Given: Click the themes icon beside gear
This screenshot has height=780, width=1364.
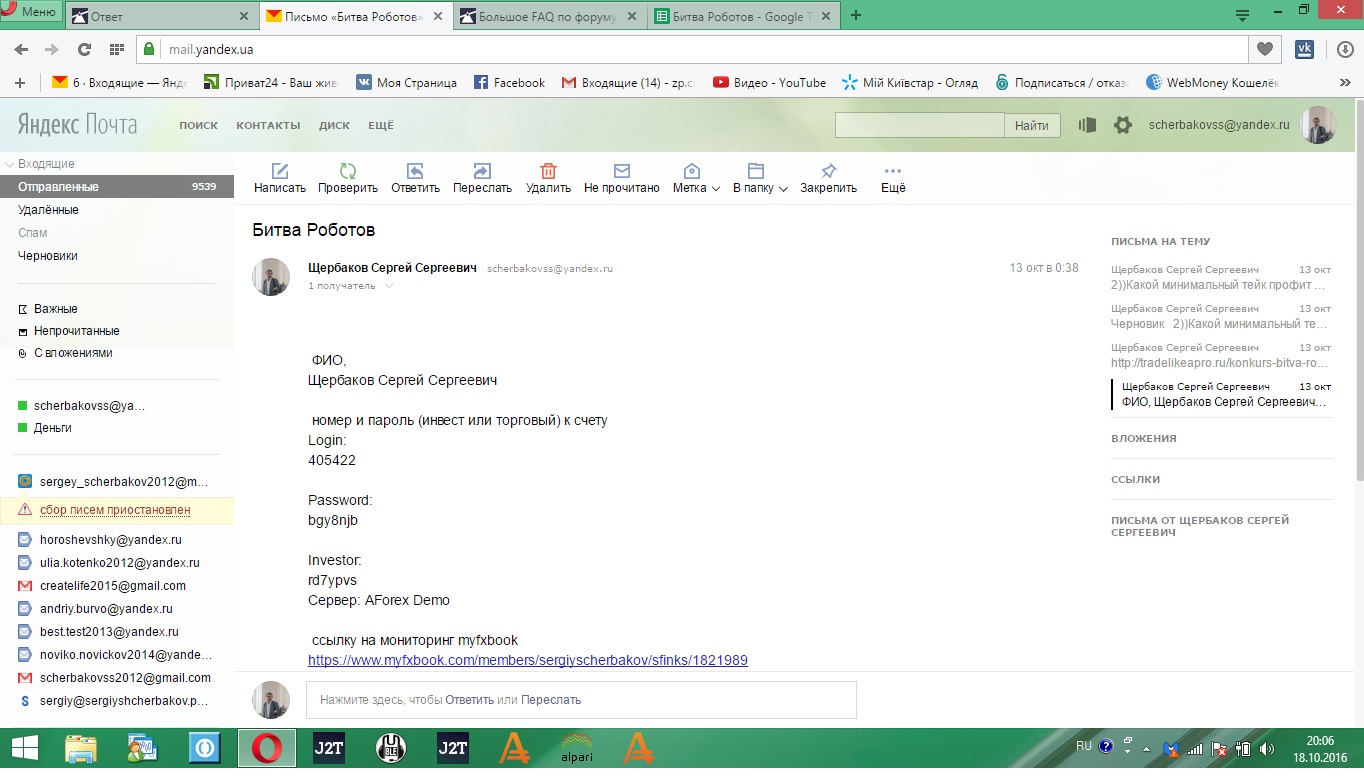Looking at the screenshot, I should click(x=1087, y=125).
